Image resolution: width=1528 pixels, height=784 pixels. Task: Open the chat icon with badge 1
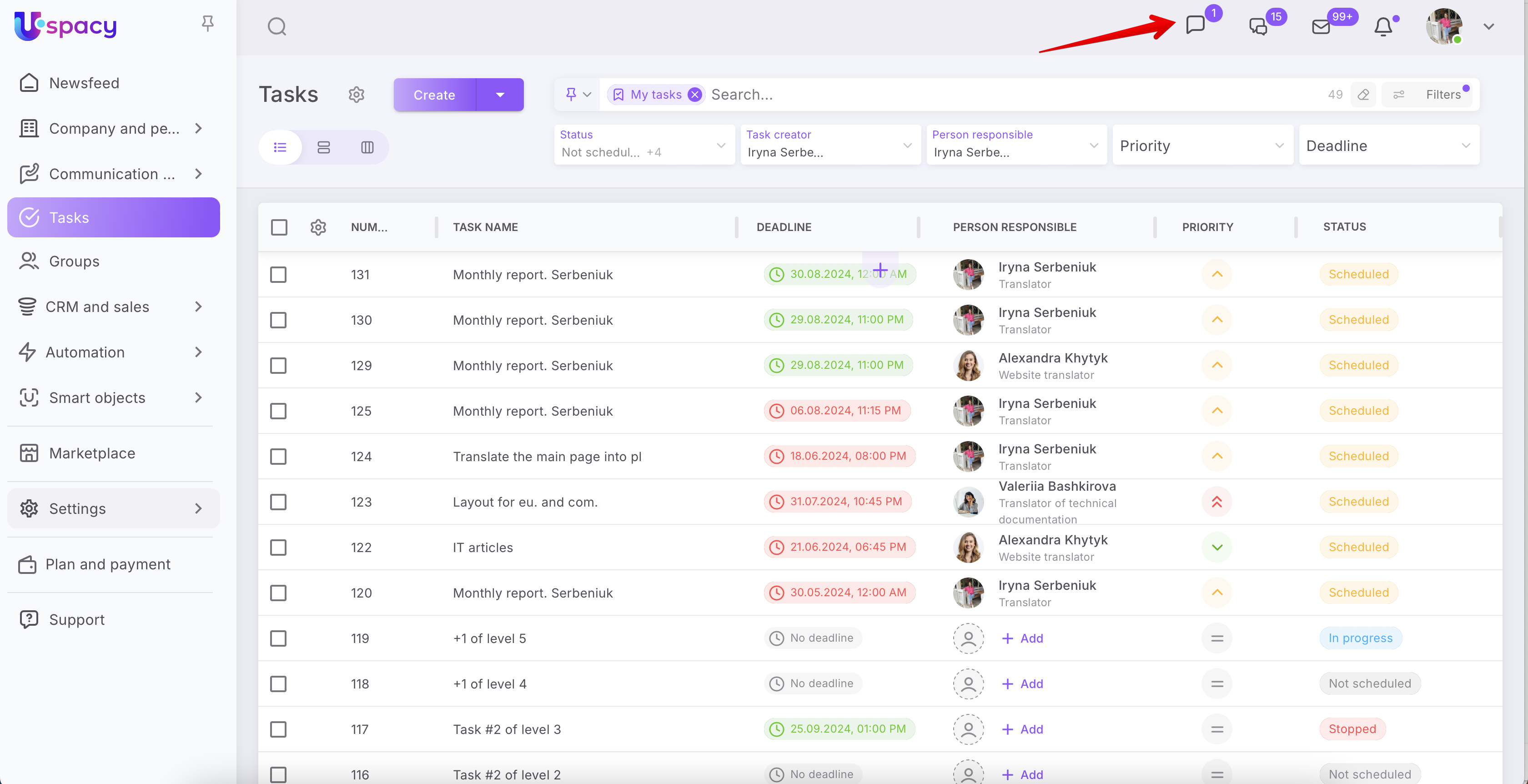(1195, 25)
